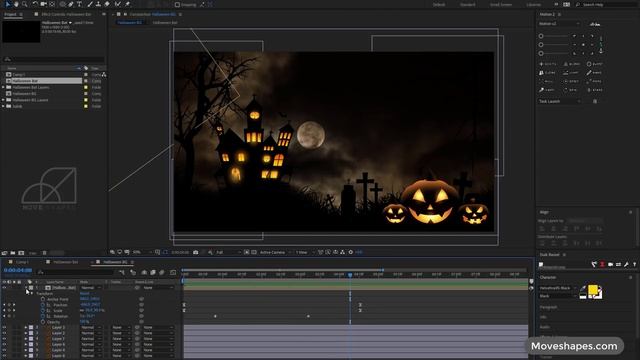Create new composition from Project panel
640x360 pixels.
click(21, 253)
